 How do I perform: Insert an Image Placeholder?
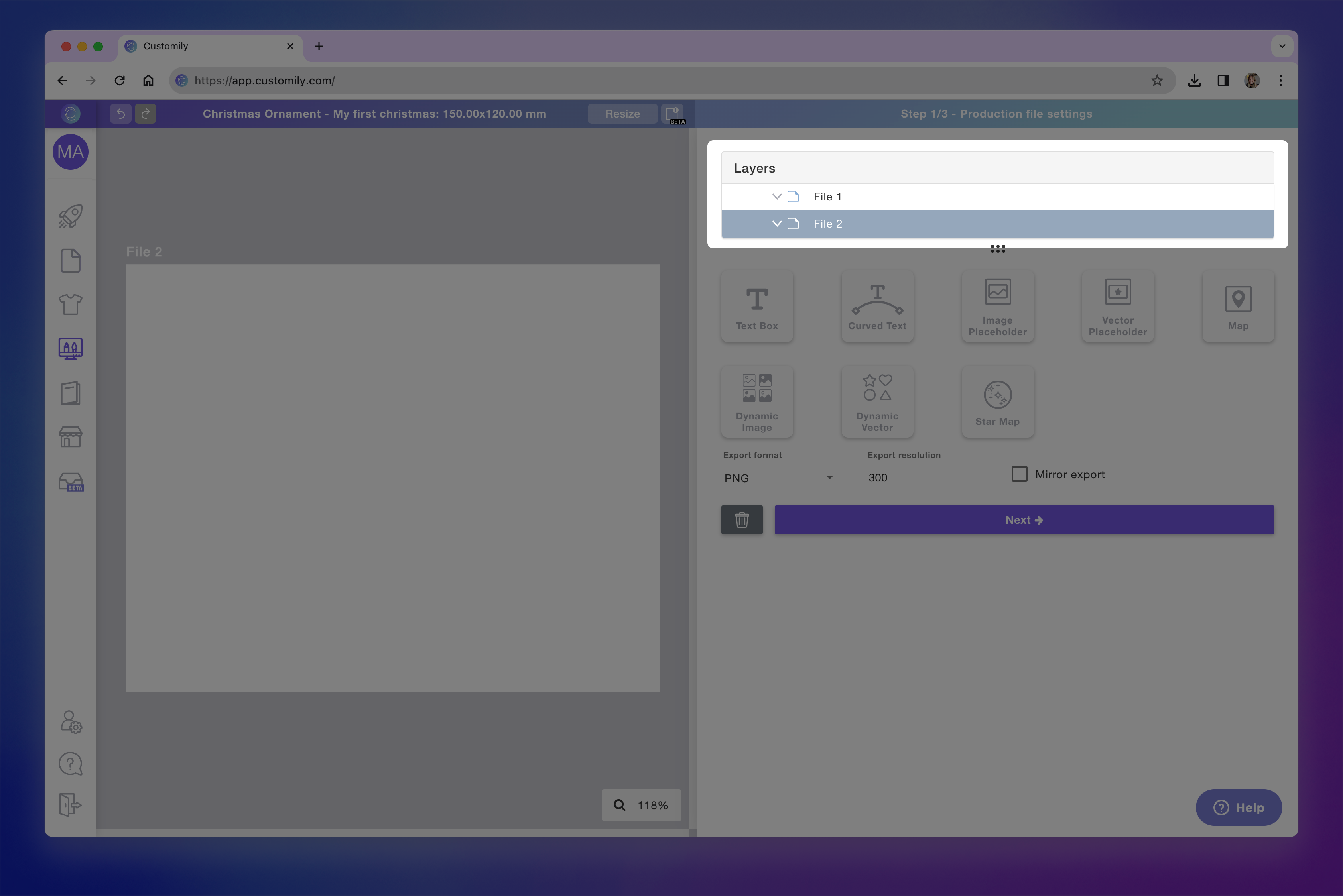coord(997,306)
